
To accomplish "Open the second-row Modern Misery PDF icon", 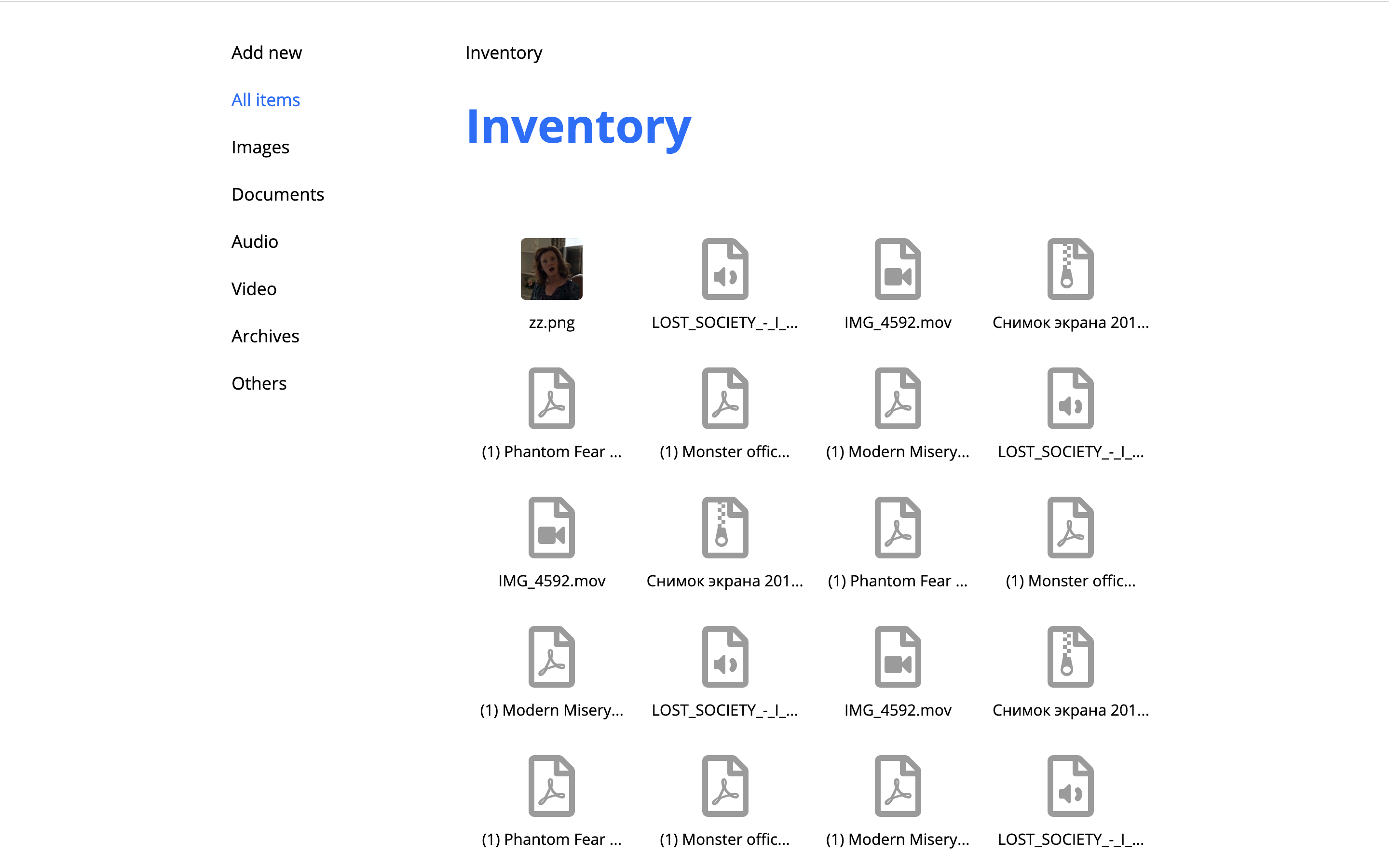I will [x=898, y=398].
